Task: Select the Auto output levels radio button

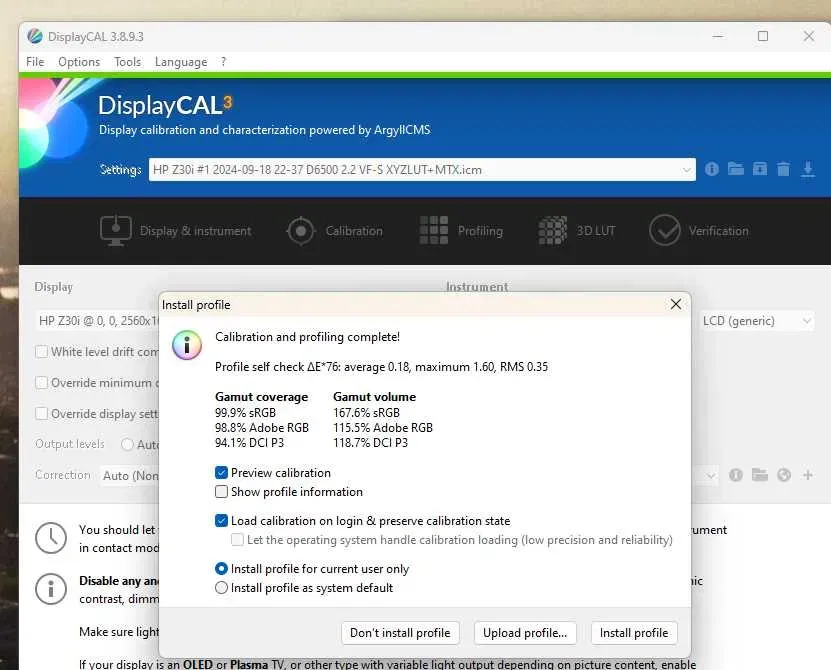Action: click(x=127, y=444)
